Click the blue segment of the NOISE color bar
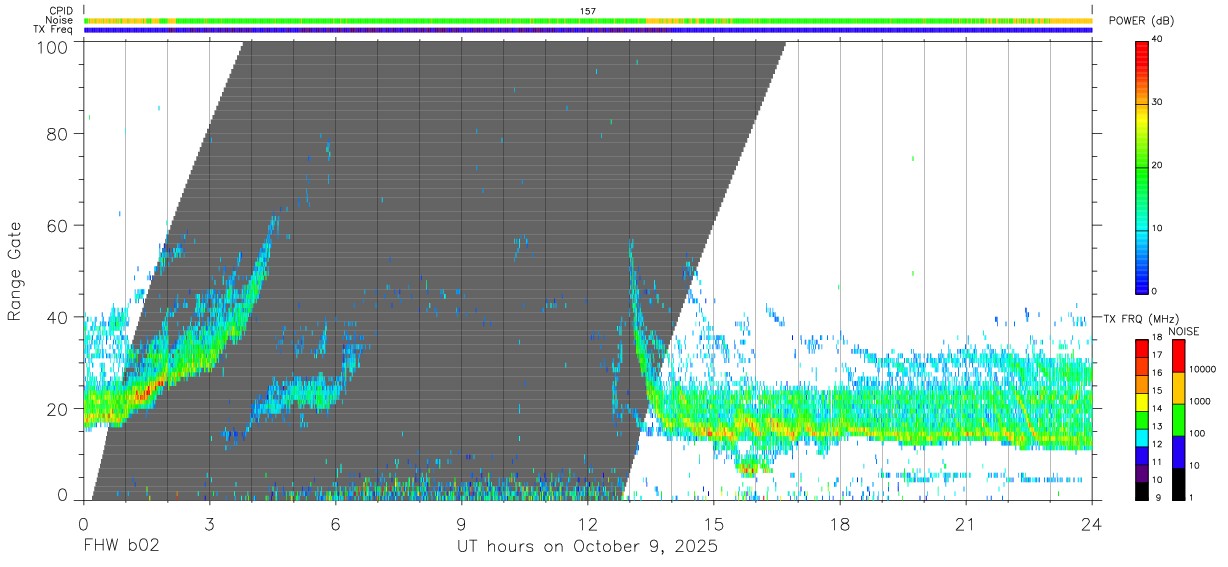 [1178, 452]
